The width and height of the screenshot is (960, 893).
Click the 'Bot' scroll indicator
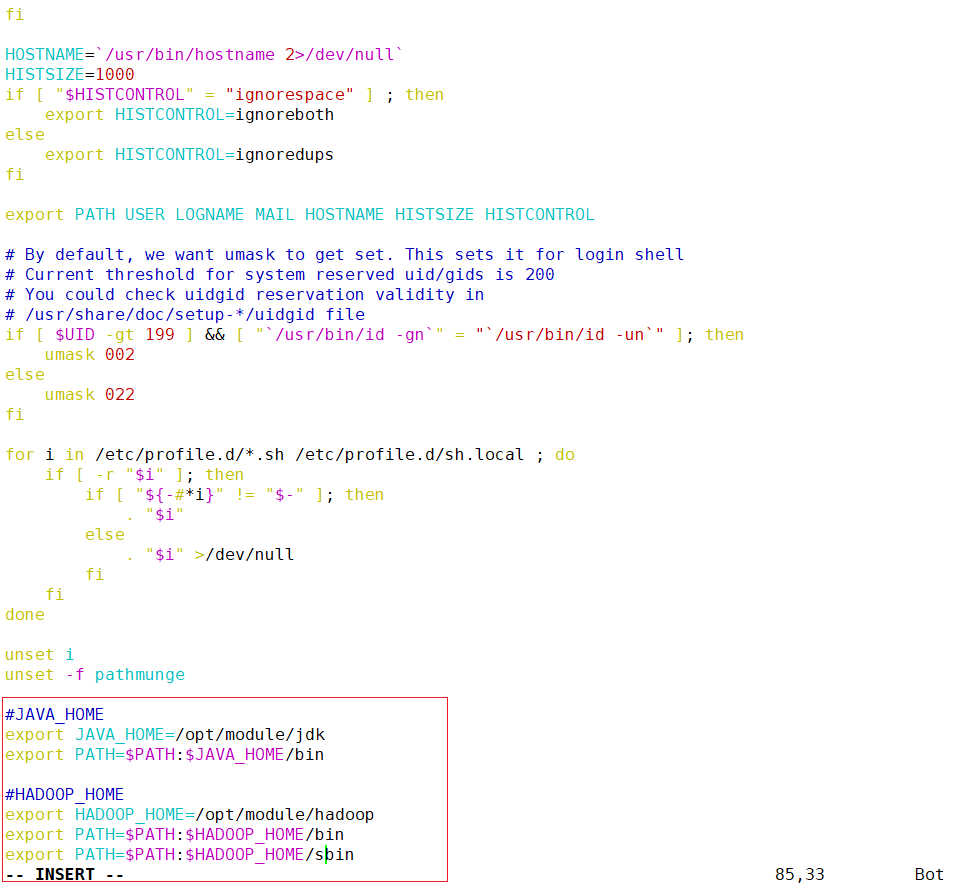point(929,875)
